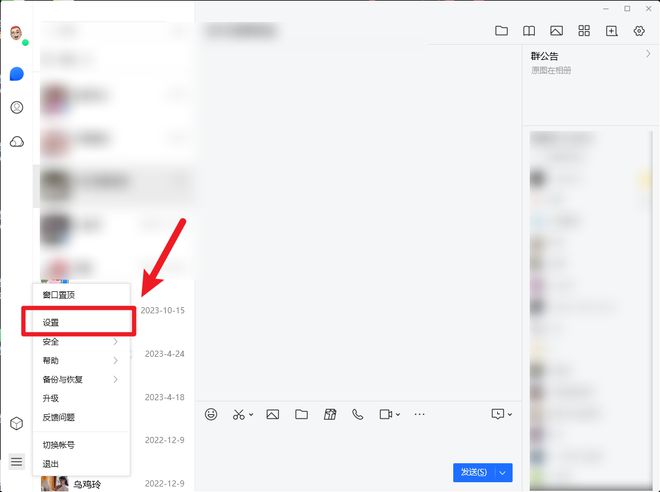This screenshot has width=660, height=492.
Task: Open message history icon
Action: pos(498,414)
